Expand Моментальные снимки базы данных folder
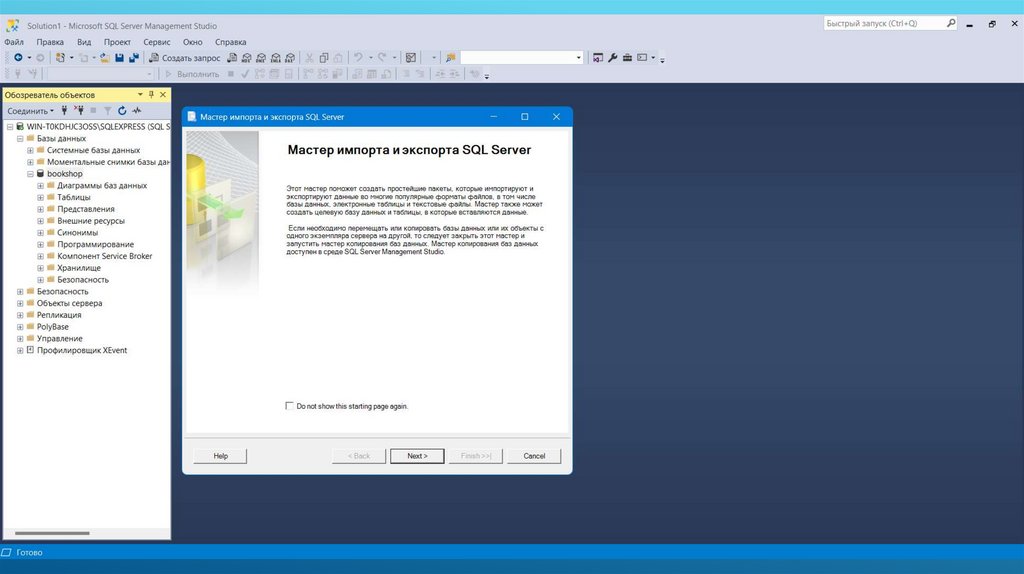 pyautogui.click(x=30, y=162)
